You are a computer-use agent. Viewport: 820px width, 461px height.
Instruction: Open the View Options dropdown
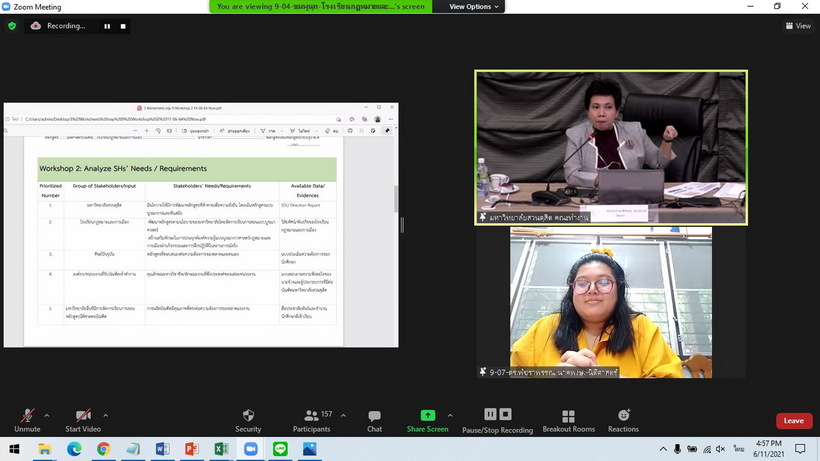pyautogui.click(x=470, y=6)
